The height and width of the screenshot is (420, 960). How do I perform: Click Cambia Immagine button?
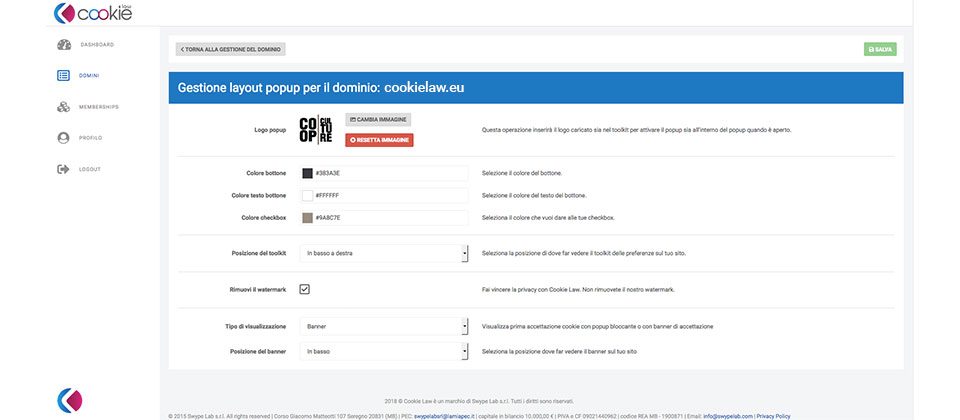(378, 119)
